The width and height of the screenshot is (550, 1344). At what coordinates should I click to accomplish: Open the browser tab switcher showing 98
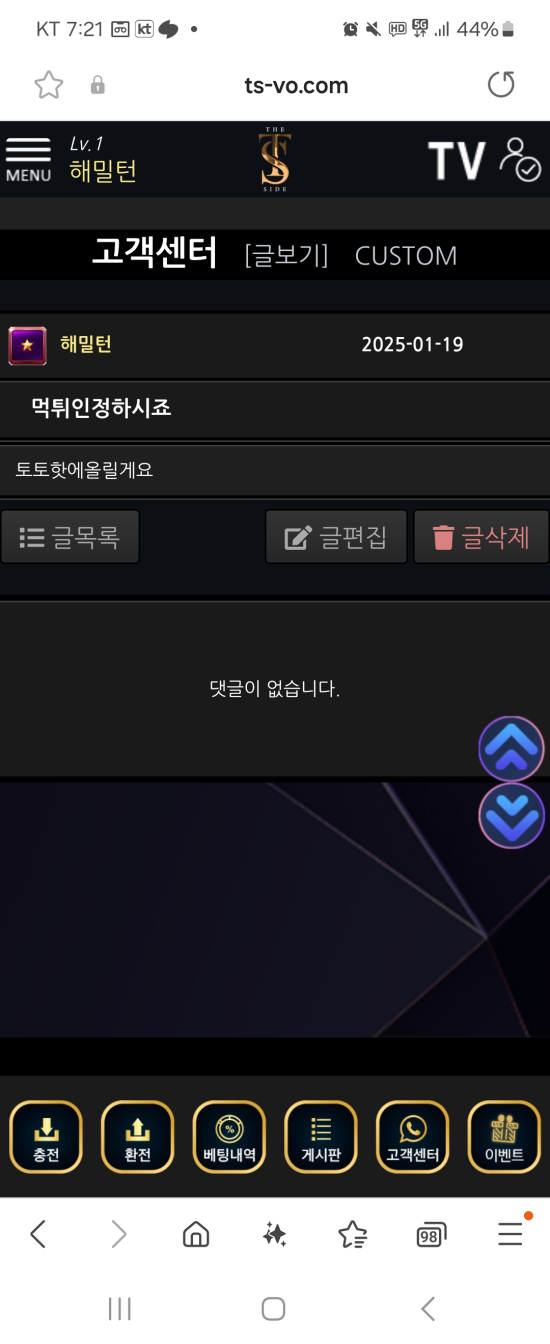click(430, 1236)
